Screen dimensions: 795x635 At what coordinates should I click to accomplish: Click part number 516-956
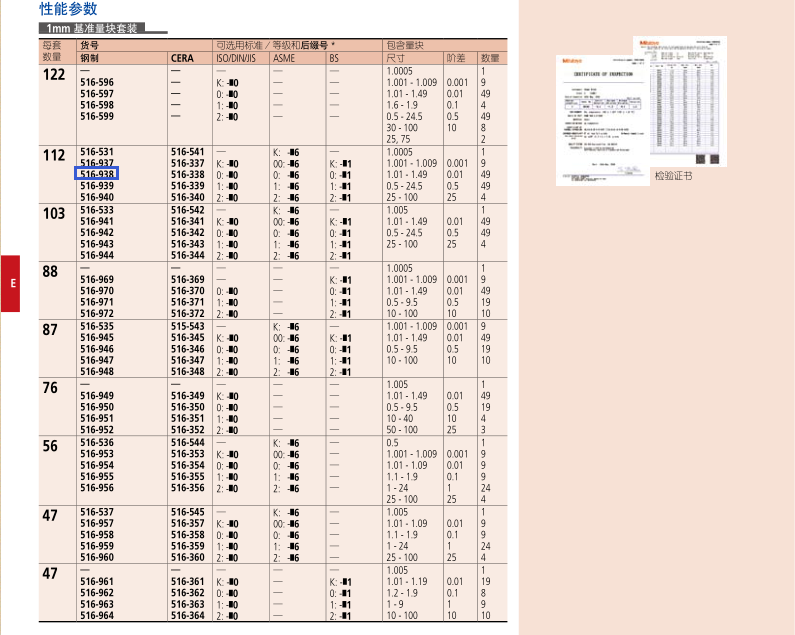(97, 487)
